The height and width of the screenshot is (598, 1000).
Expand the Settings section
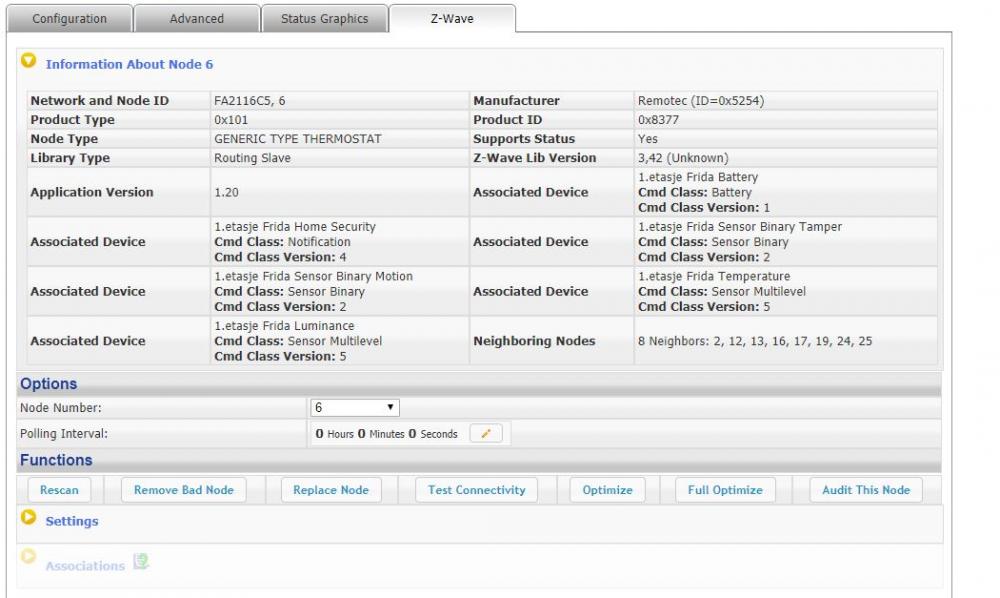click(28, 518)
